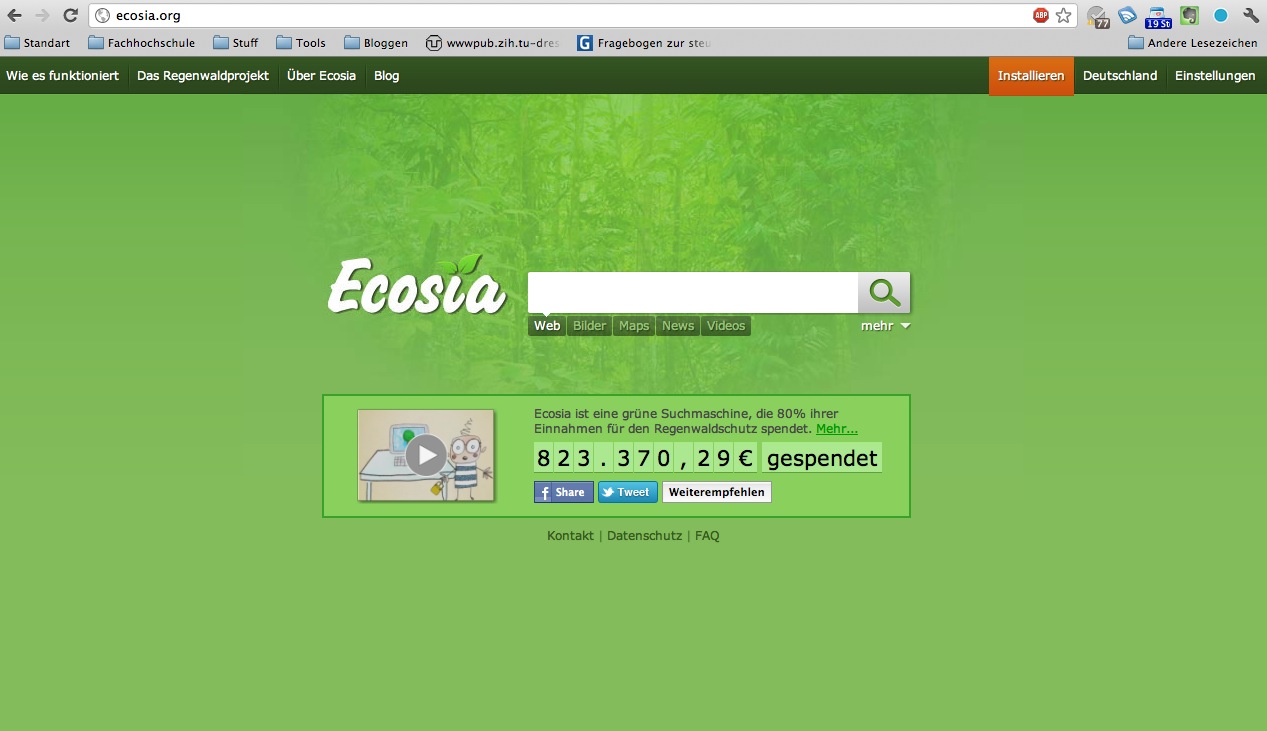Open Wie es funktioniert page
This screenshot has height=731, width=1267.
(x=63, y=76)
